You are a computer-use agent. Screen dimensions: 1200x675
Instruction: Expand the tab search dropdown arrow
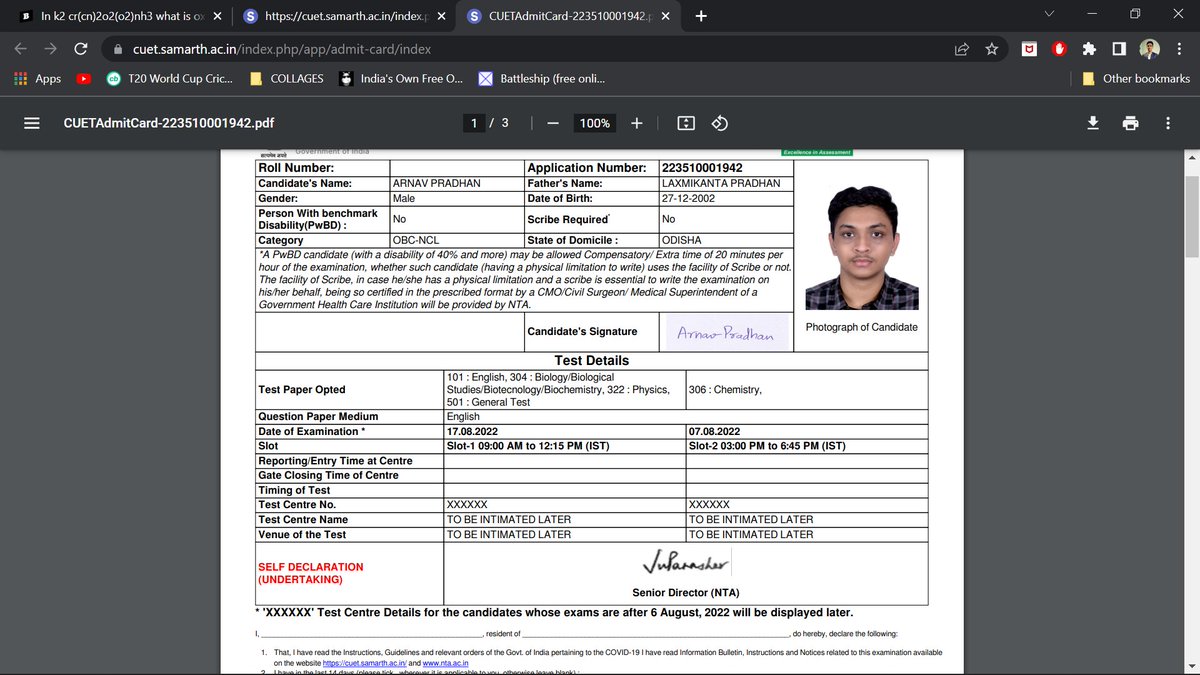[x=1048, y=15]
